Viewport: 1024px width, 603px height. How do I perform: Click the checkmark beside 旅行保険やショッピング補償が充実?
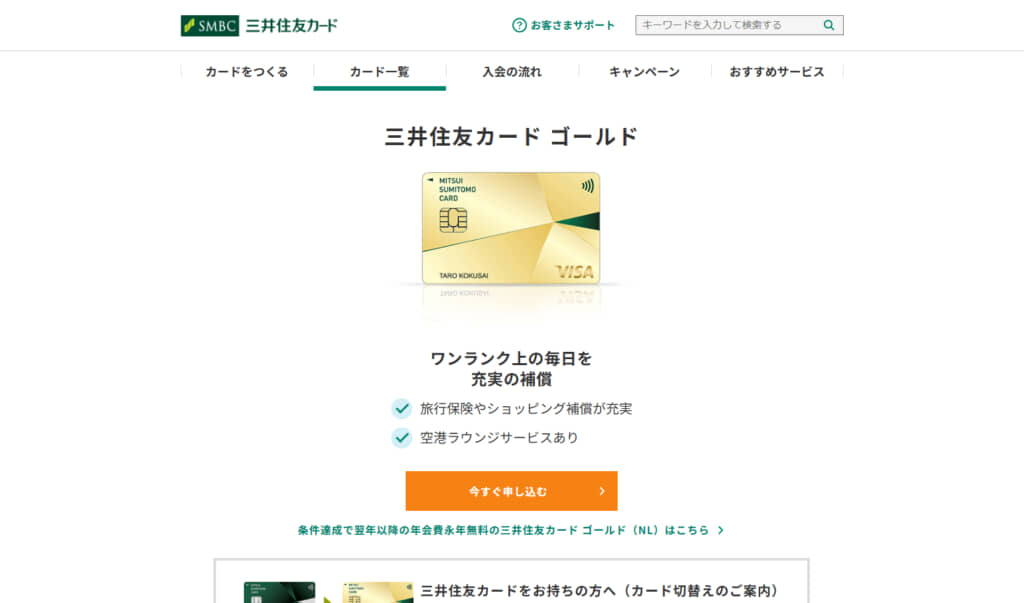pyautogui.click(x=402, y=409)
